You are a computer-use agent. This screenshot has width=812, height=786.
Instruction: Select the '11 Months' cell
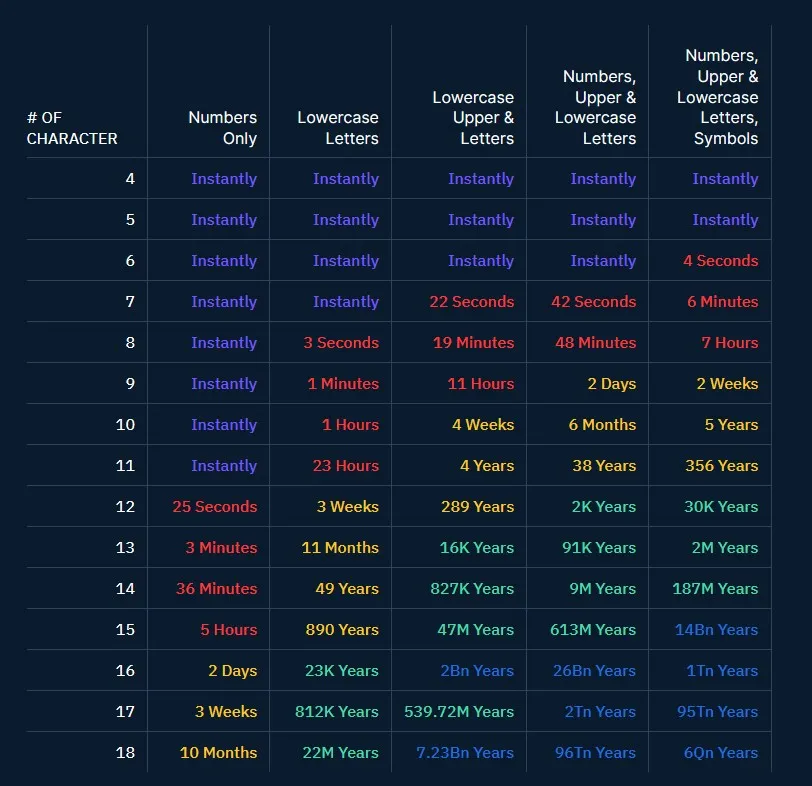340,547
